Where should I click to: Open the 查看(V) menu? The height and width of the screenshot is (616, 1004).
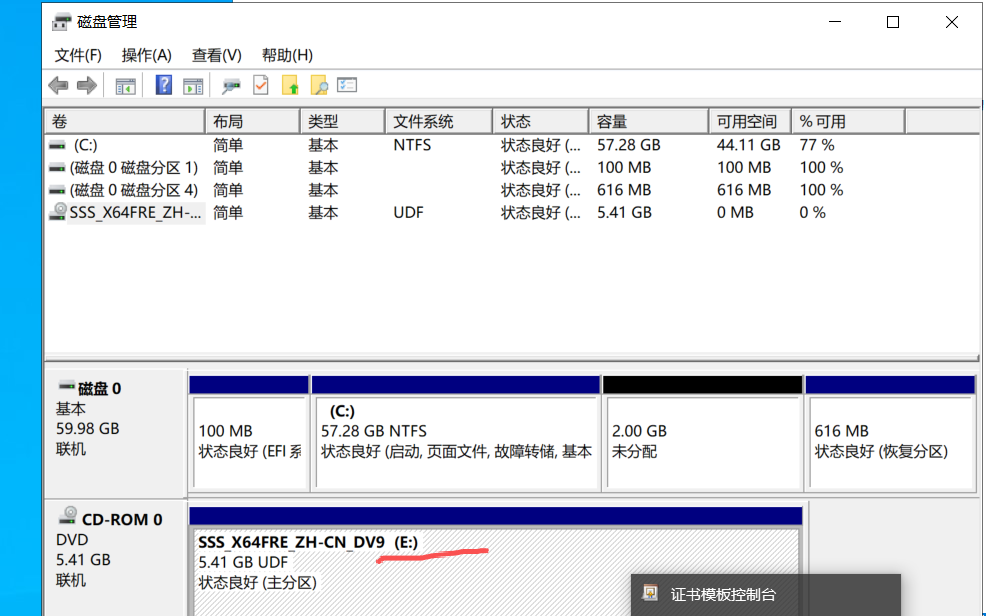217,55
